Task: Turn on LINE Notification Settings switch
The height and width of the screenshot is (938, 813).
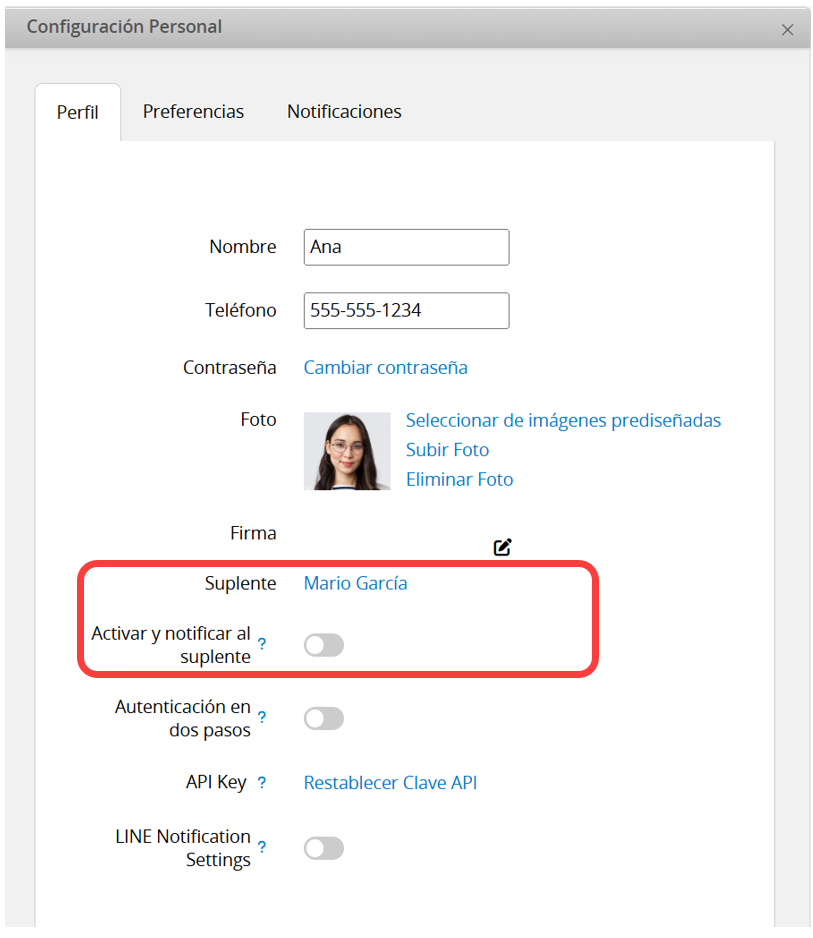Action: click(324, 848)
